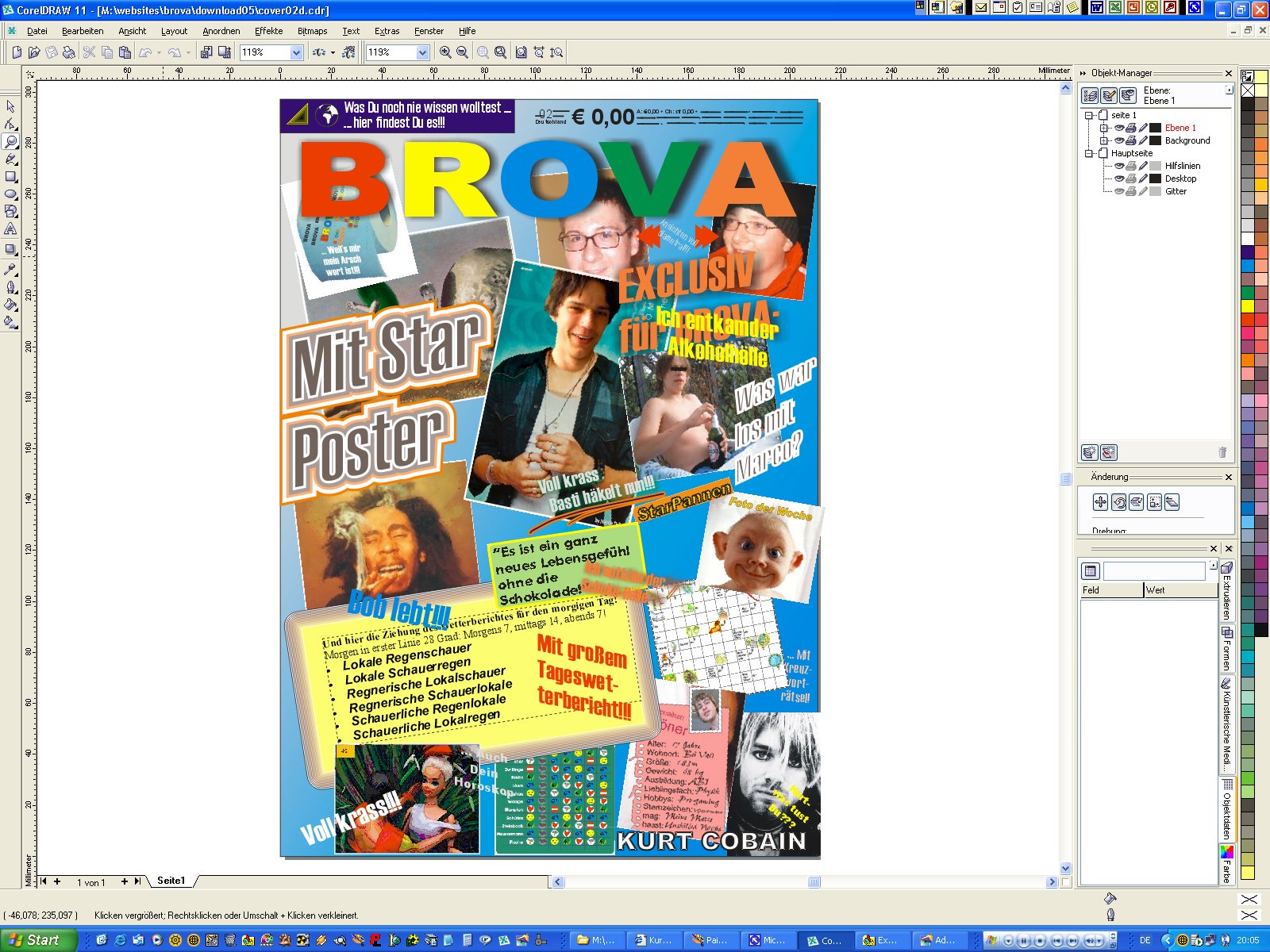Toggle printing of the Background layer
The width and height of the screenshot is (1270, 952).
[1131, 140]
